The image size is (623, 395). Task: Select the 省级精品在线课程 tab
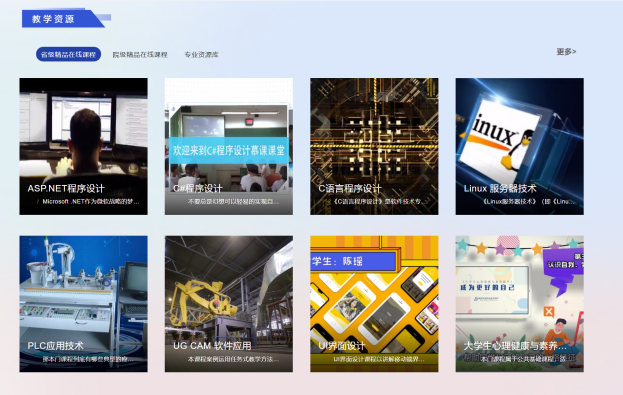tap(68, 54)
